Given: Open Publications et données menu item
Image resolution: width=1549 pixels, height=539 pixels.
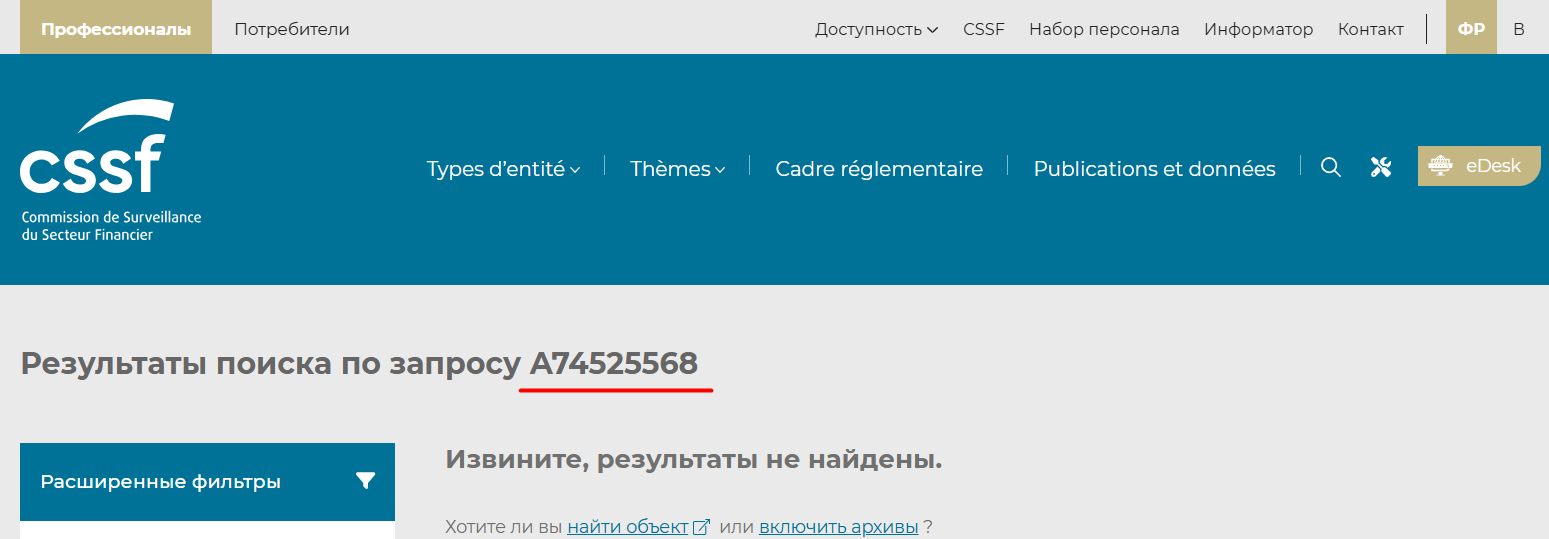Looking at the screenshot, I should tap(1154, 169).
